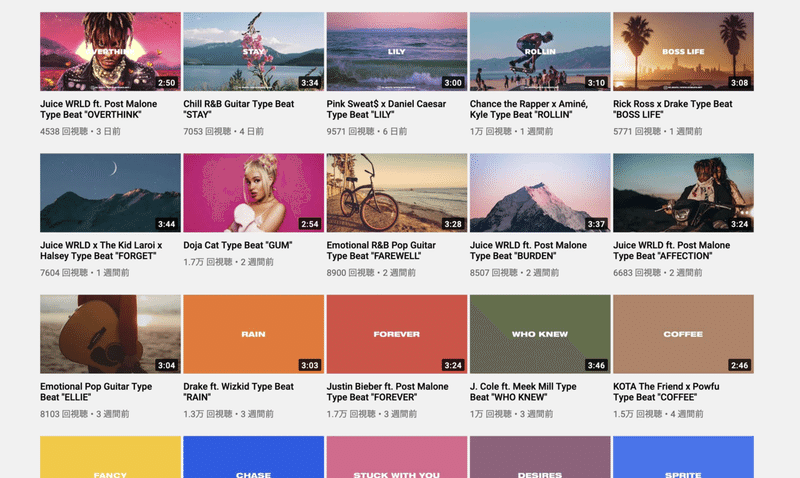Open the beach bicycle FAREWELL thumbnail
The height and width of the screenshot is (478, 800).
pyautogui.click(x=397, y=193)
